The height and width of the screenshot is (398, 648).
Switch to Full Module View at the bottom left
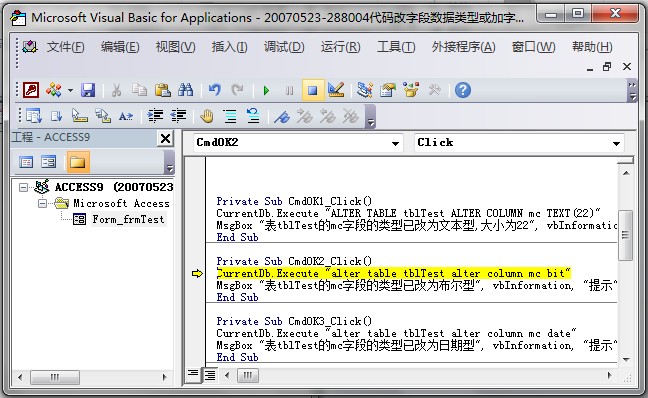210,375
